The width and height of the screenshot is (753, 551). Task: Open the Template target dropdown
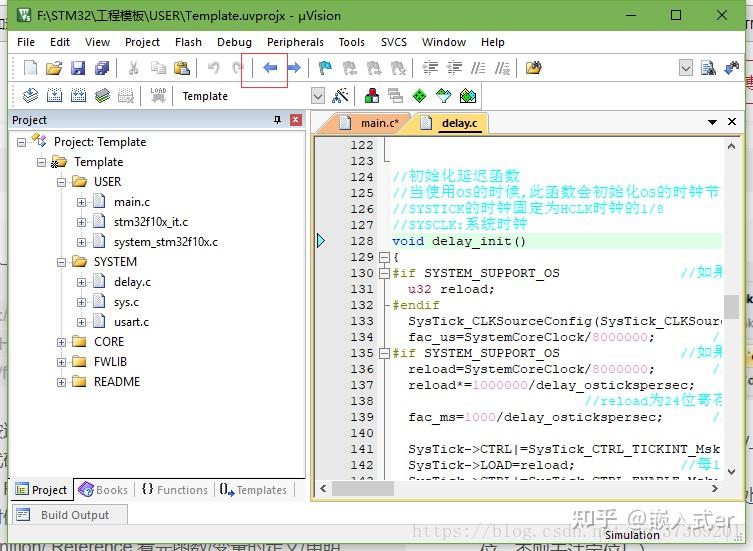click(x=318, y=96)
